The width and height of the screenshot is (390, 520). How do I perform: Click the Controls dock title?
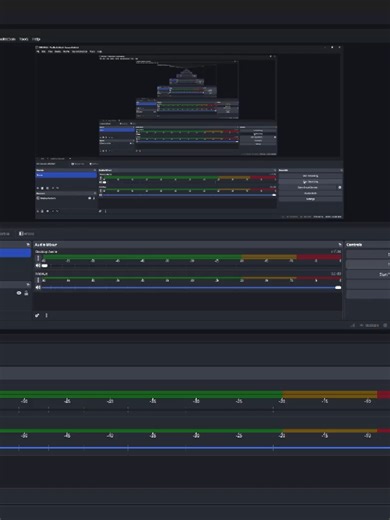tap(354, 245)
